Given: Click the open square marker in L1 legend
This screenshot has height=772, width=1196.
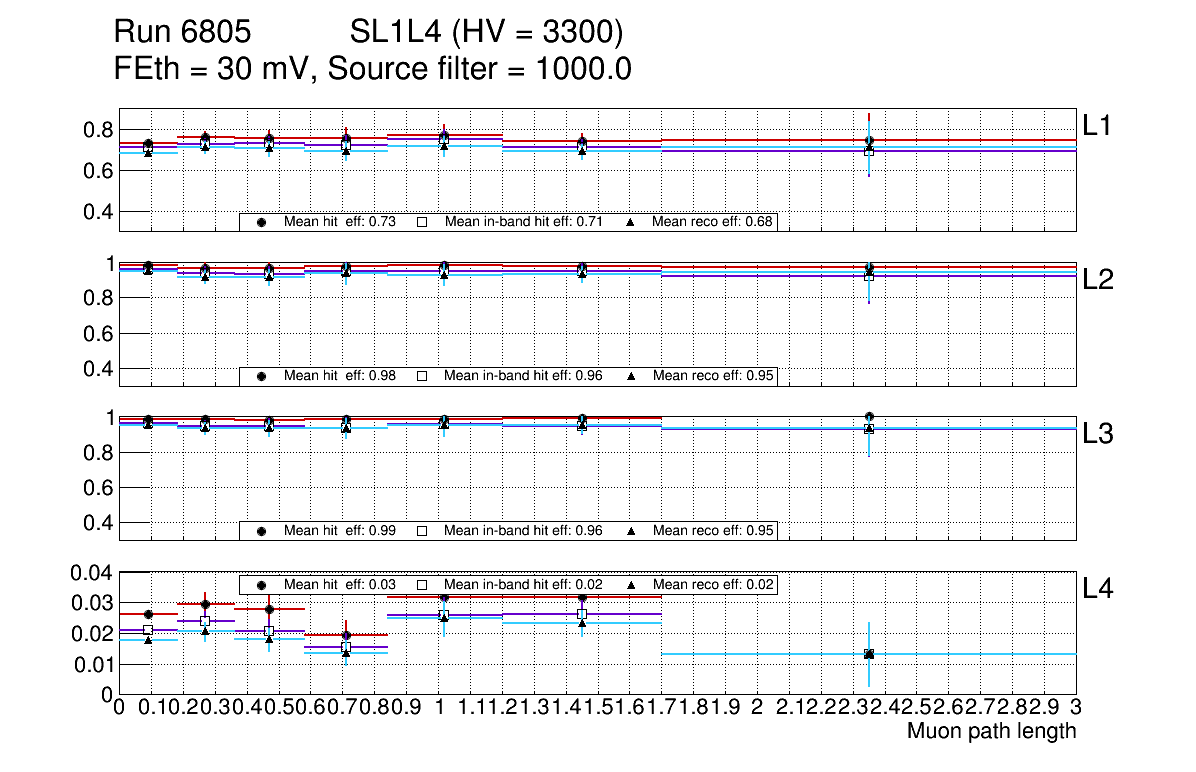Looking at the screenshot, I should click(422, 222).
